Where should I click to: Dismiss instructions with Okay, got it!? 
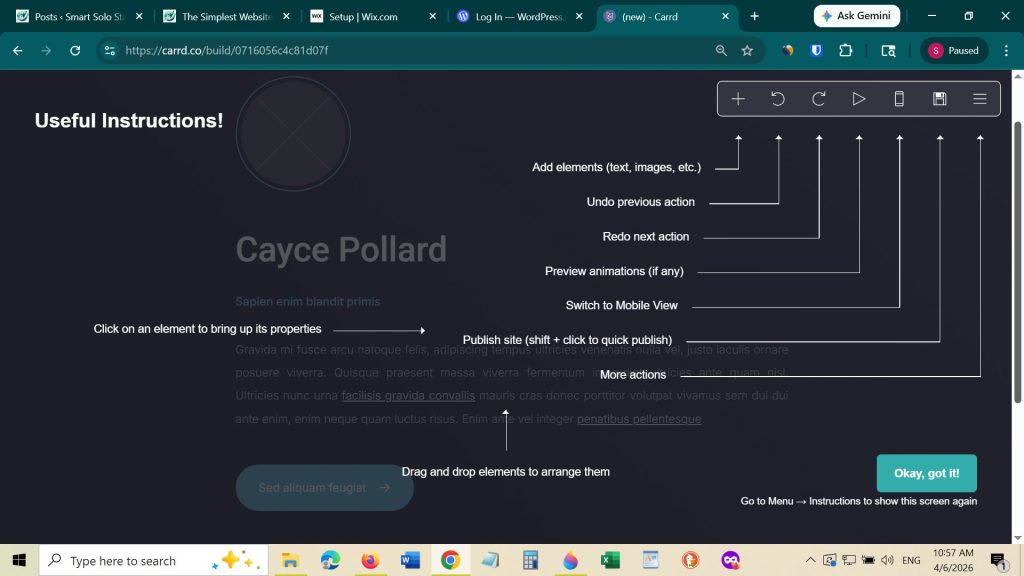click(x=926, y=473)
